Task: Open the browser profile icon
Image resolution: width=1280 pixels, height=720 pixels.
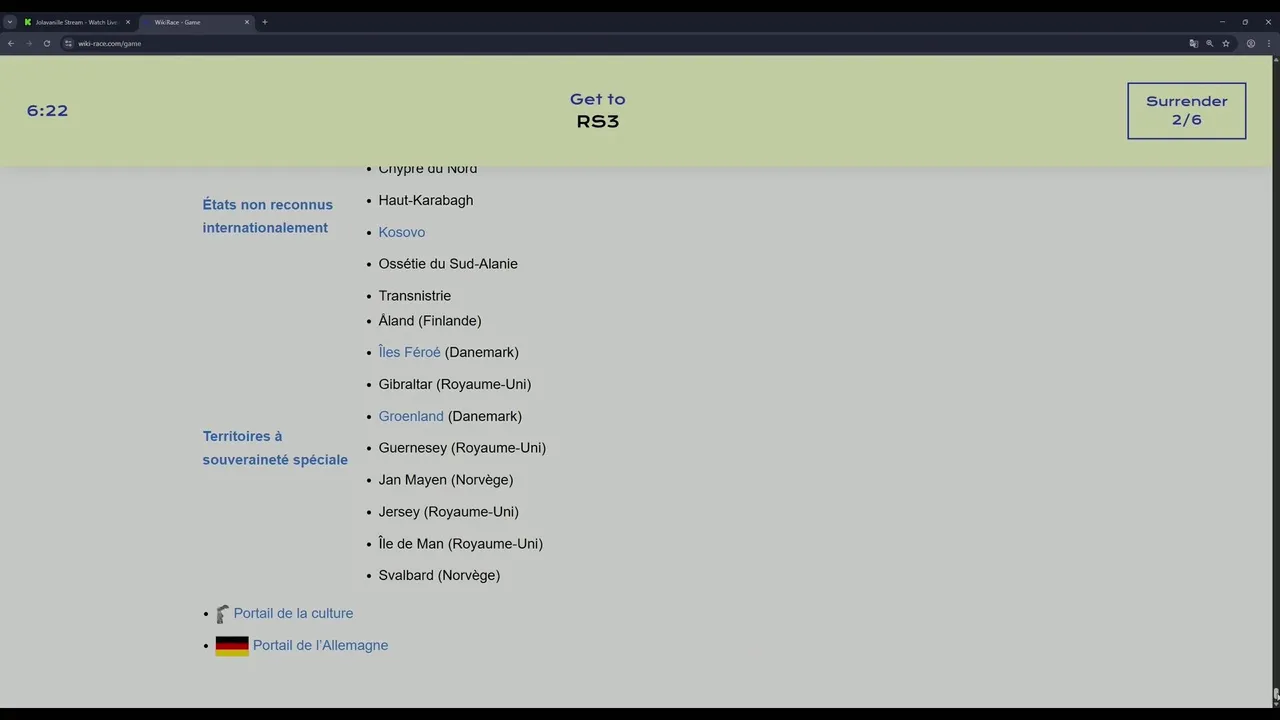Action: click(1250, 43)
